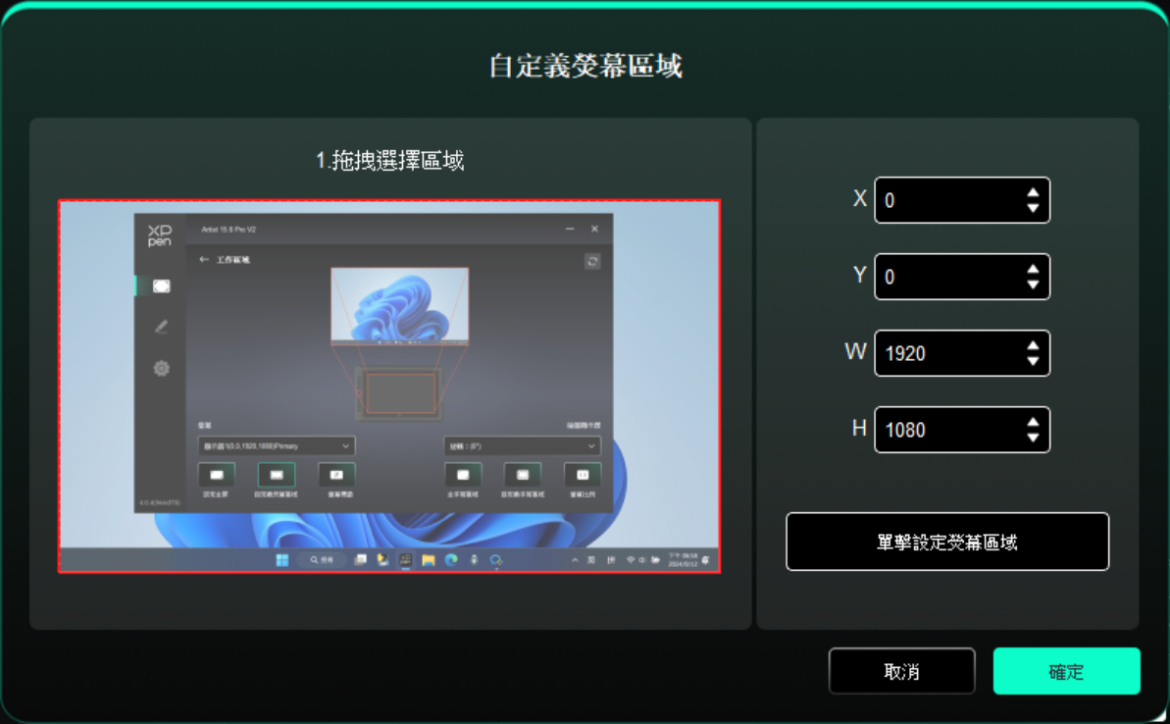Decrease the H height with down arrow
This screenshot has height=724, width=1170.
click(1032, 438)
